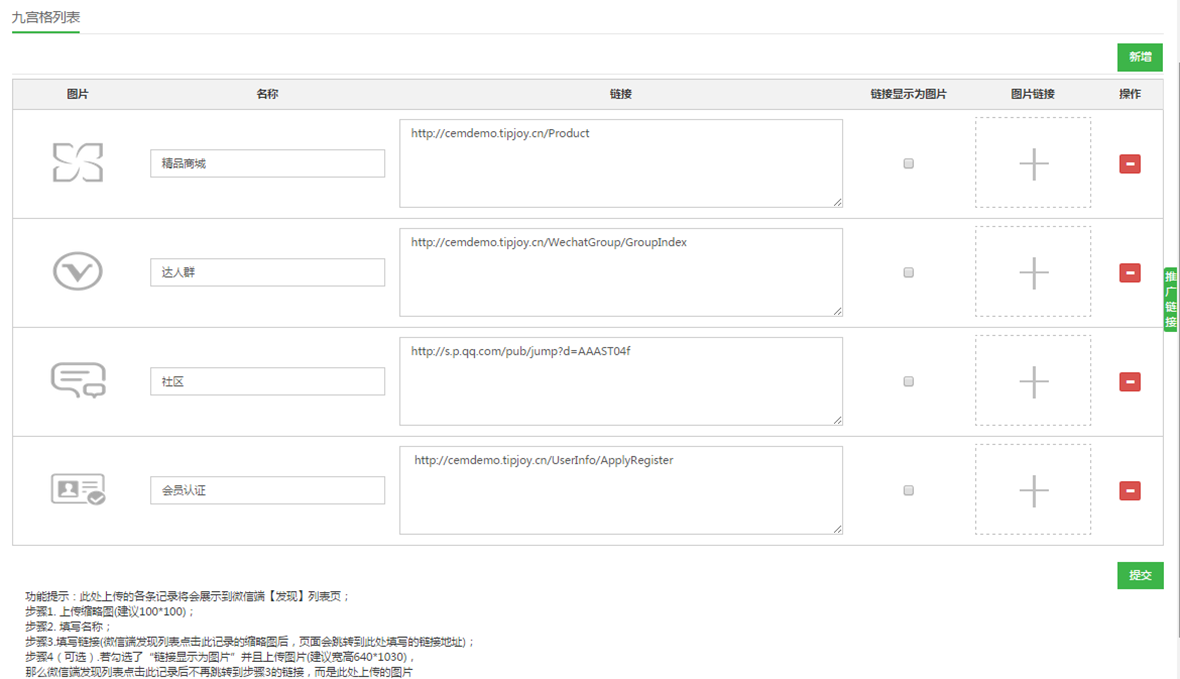1180x679 pixels.
Task: Add image in 社区 row upload box
Action: tap(1033, 381)
